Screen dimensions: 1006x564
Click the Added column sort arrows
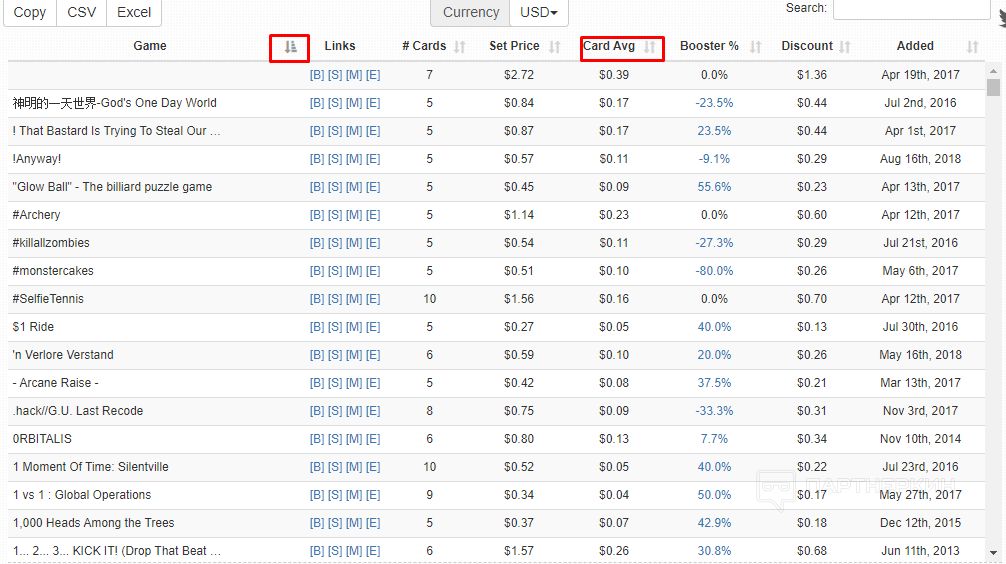click(973, 47)
